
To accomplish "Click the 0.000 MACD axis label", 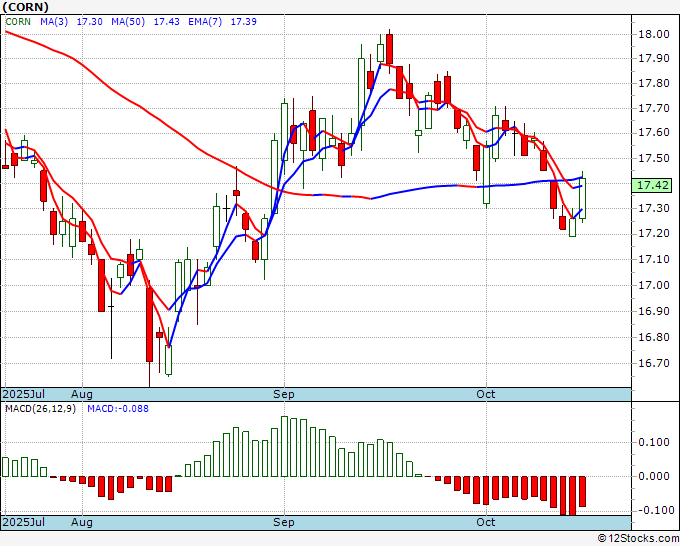I will coord(654,476).
